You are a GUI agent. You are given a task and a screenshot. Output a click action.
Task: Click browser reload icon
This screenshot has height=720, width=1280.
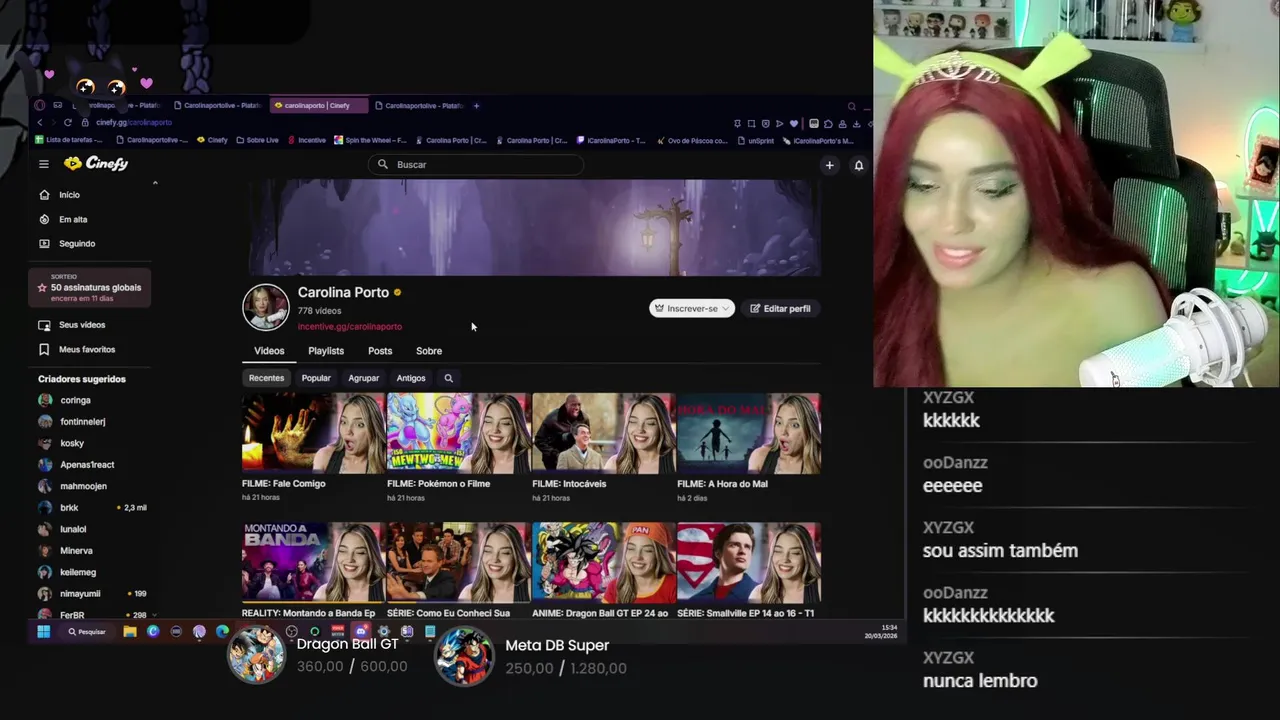click(x=67, y=122)
